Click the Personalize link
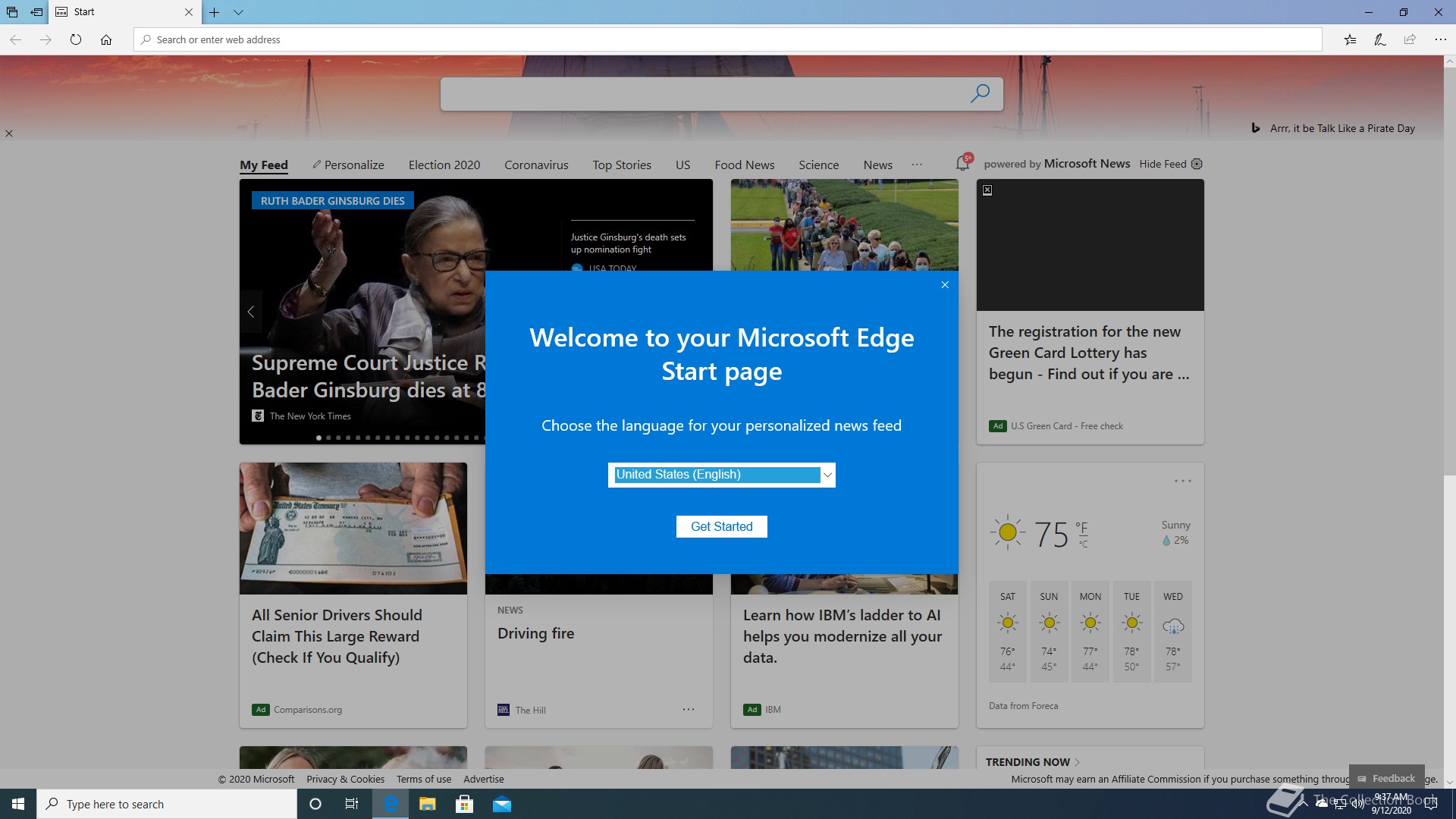 tap(348, 165)
